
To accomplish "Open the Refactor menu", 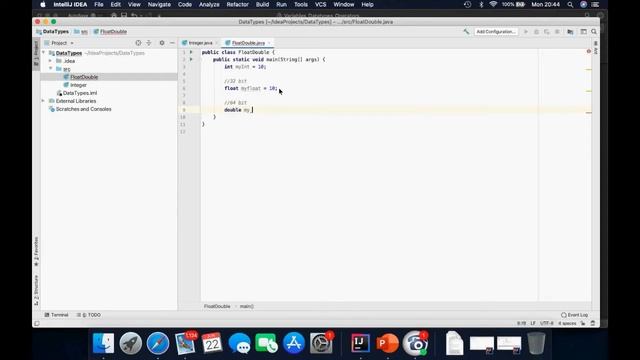I will click(x=238, y=4).
